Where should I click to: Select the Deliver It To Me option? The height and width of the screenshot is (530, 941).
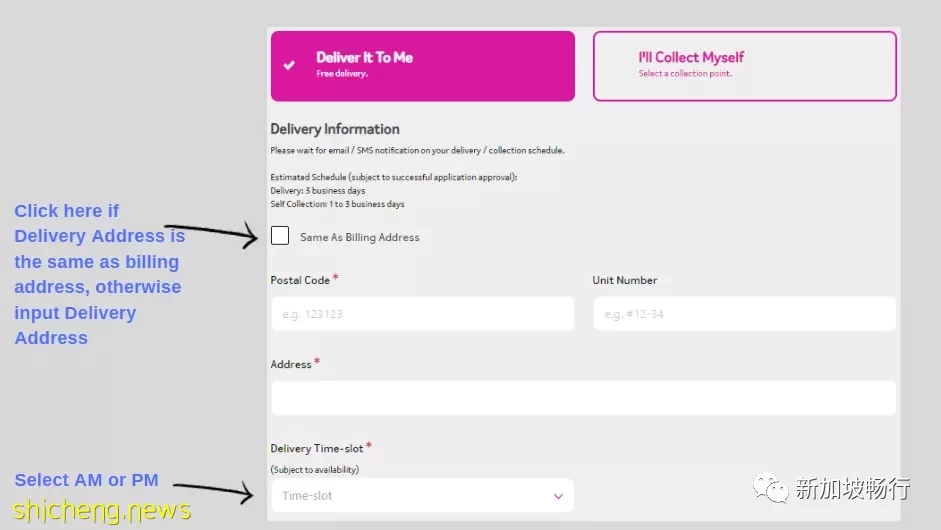point(422,66)
